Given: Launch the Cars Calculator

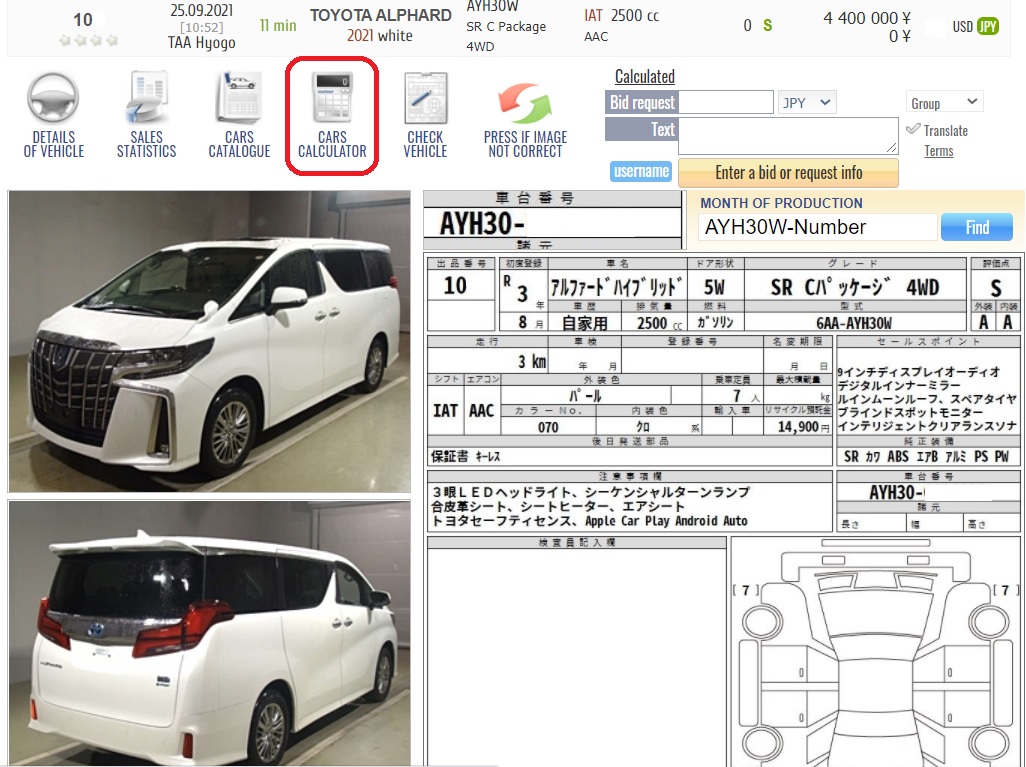Looking at the screenshot, I should point(332,116).
